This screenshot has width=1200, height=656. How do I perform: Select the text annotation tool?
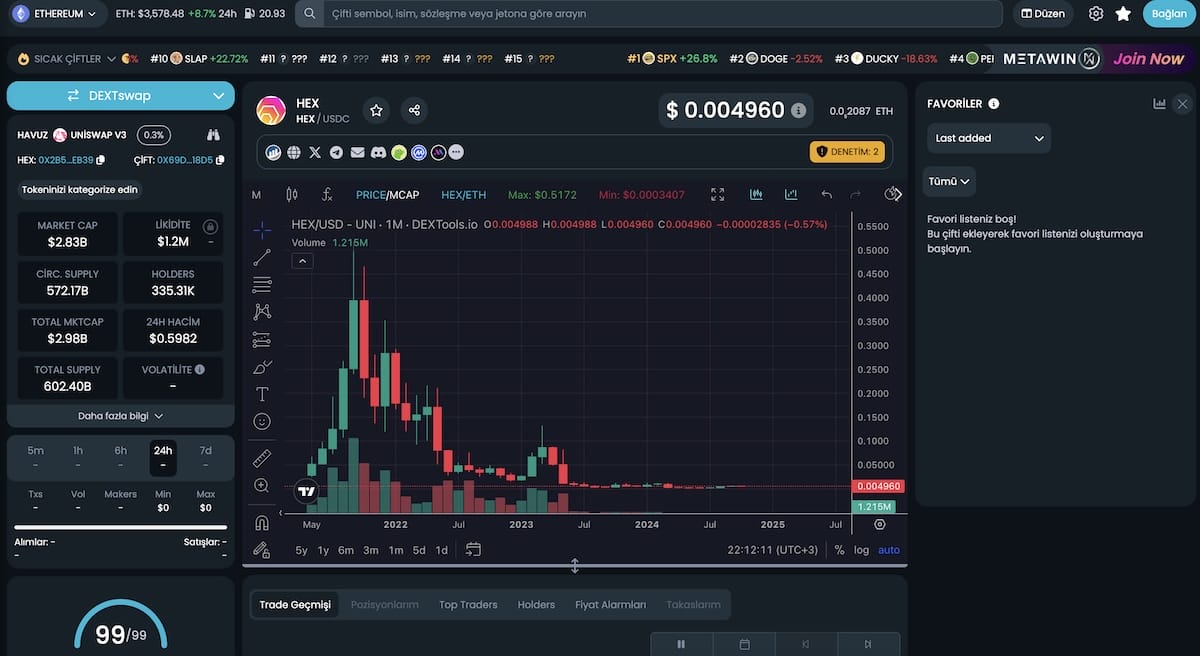[262, 394]
